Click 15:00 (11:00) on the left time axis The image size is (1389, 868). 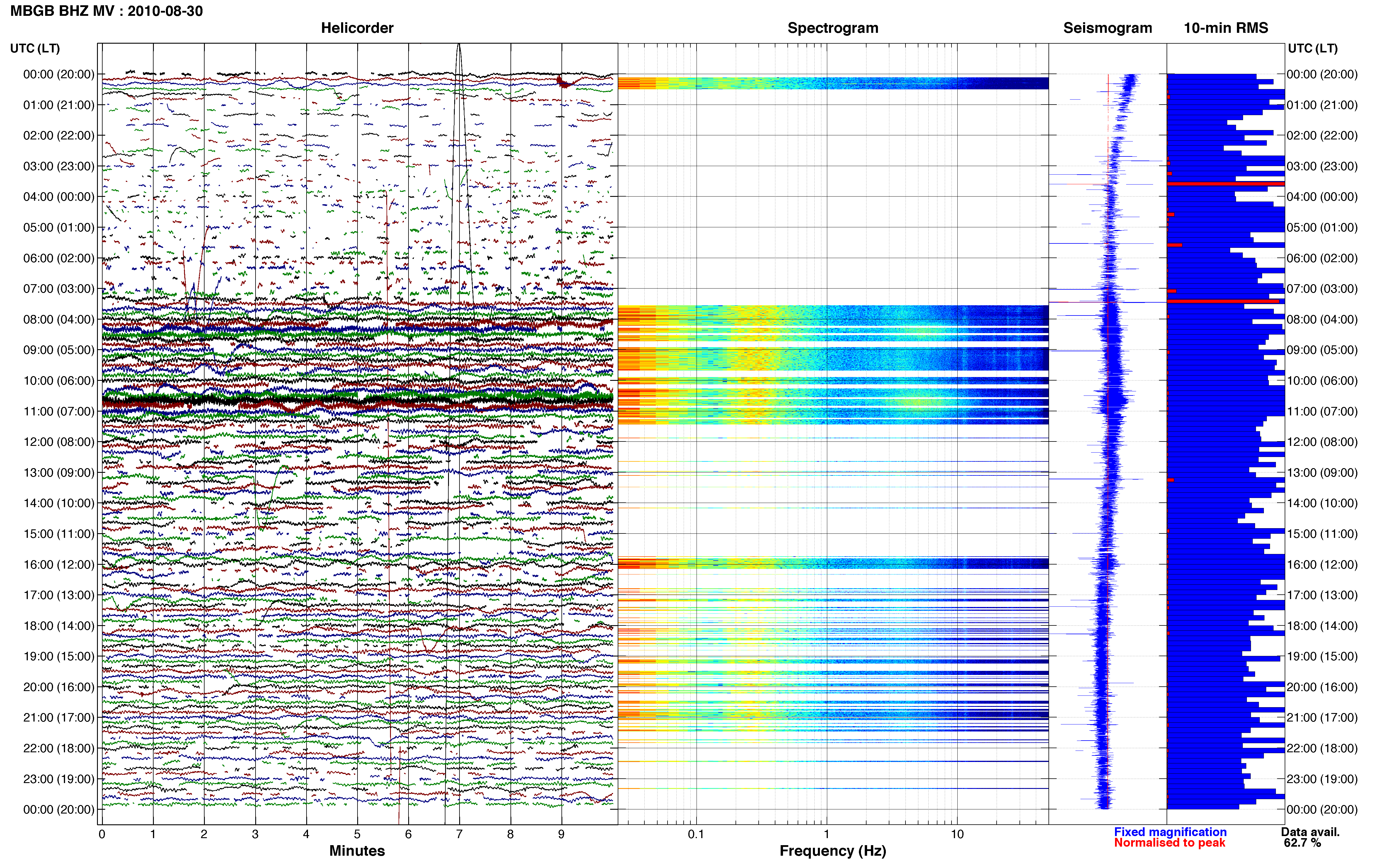[x=59, y=534]
